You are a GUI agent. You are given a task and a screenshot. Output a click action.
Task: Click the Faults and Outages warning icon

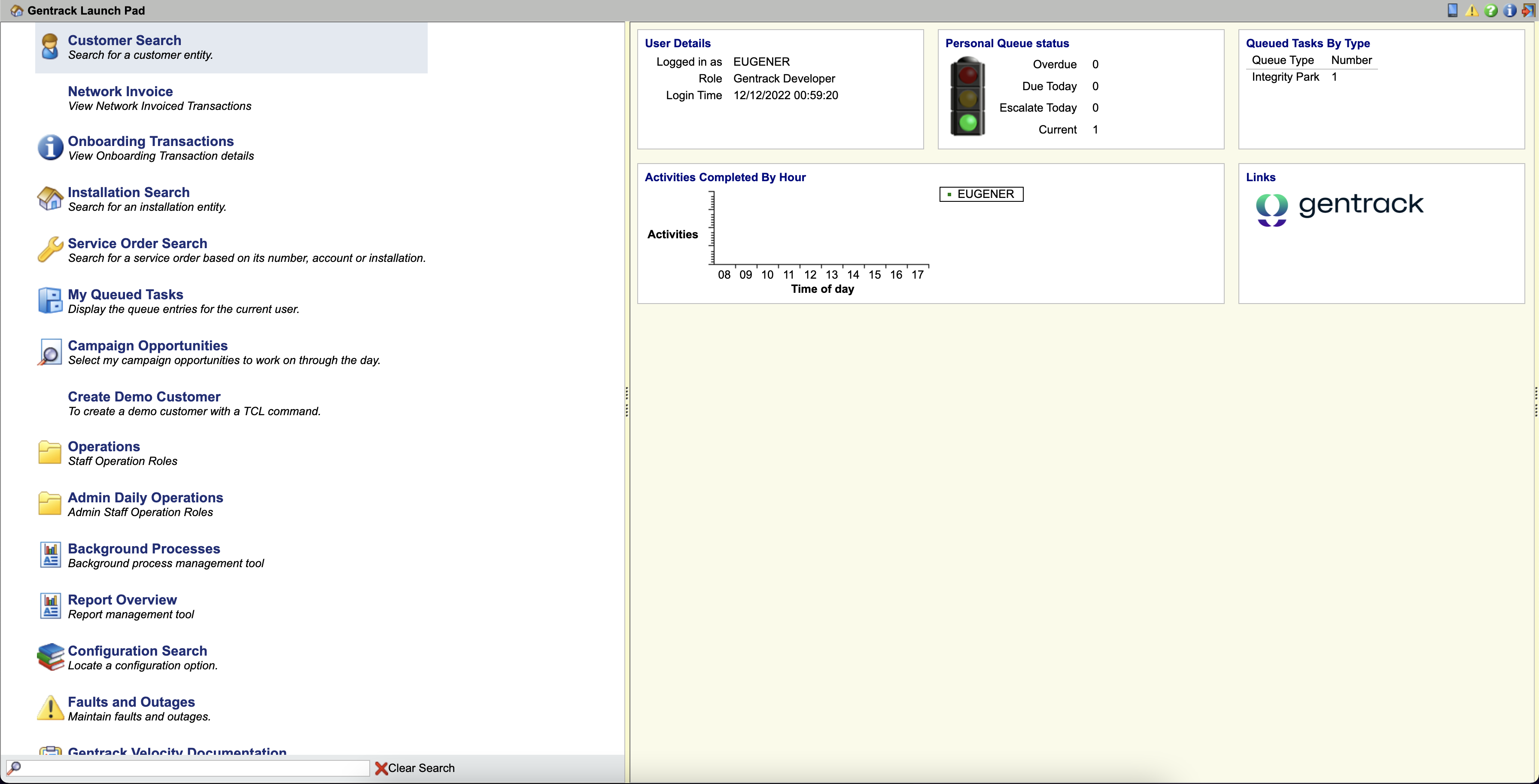(50, 708)
